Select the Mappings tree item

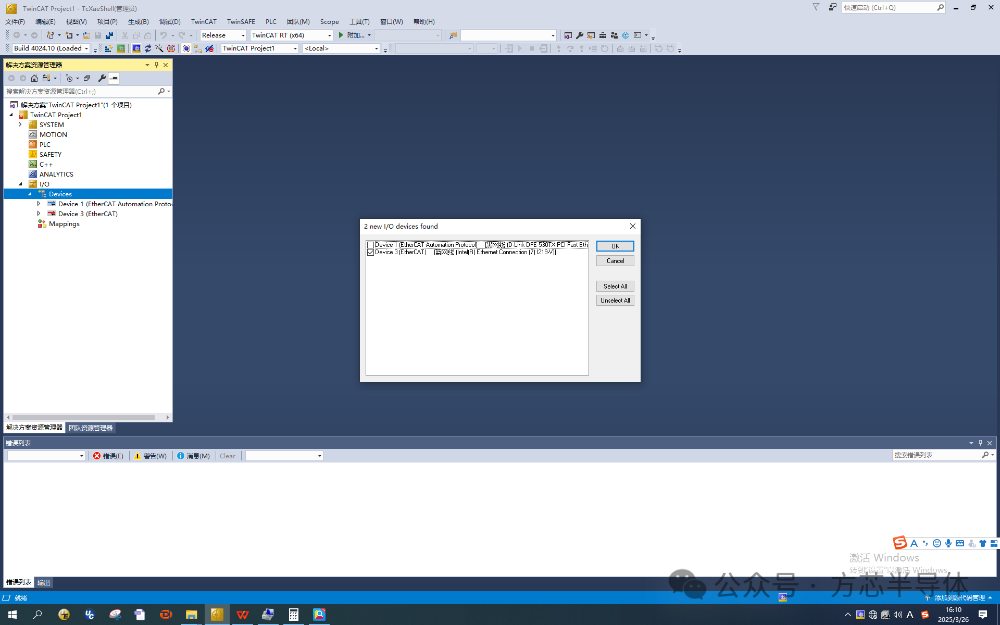point(64,224)
